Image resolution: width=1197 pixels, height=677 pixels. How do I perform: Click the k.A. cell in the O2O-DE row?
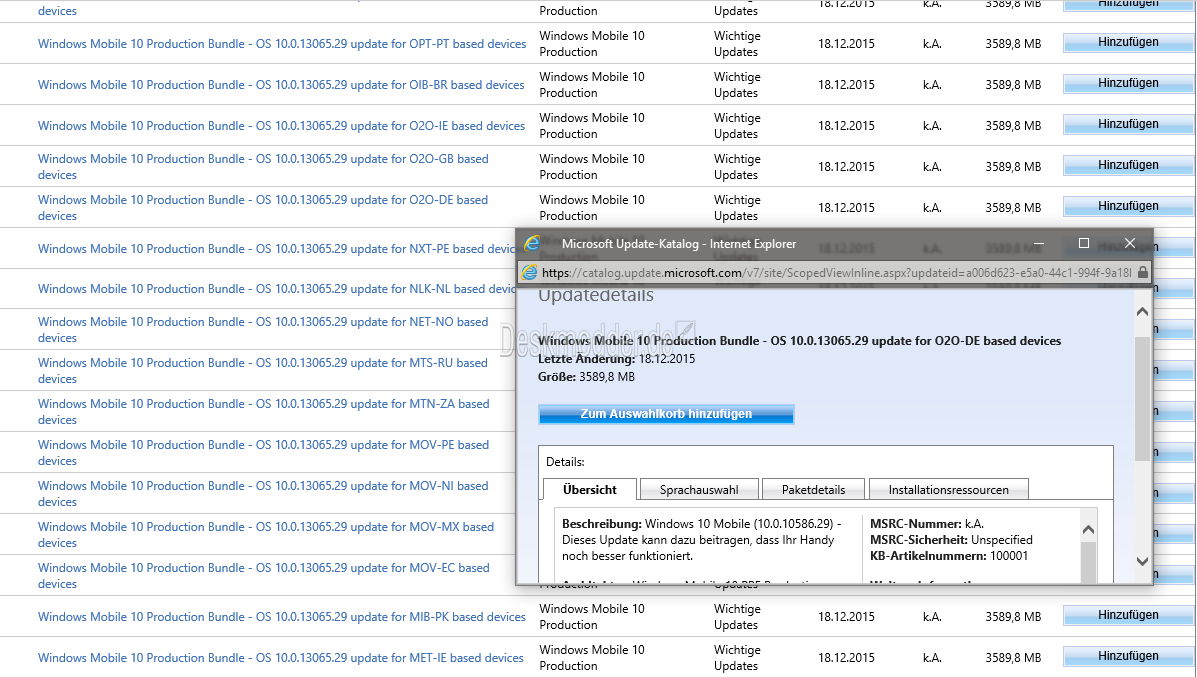coord(932,208)
